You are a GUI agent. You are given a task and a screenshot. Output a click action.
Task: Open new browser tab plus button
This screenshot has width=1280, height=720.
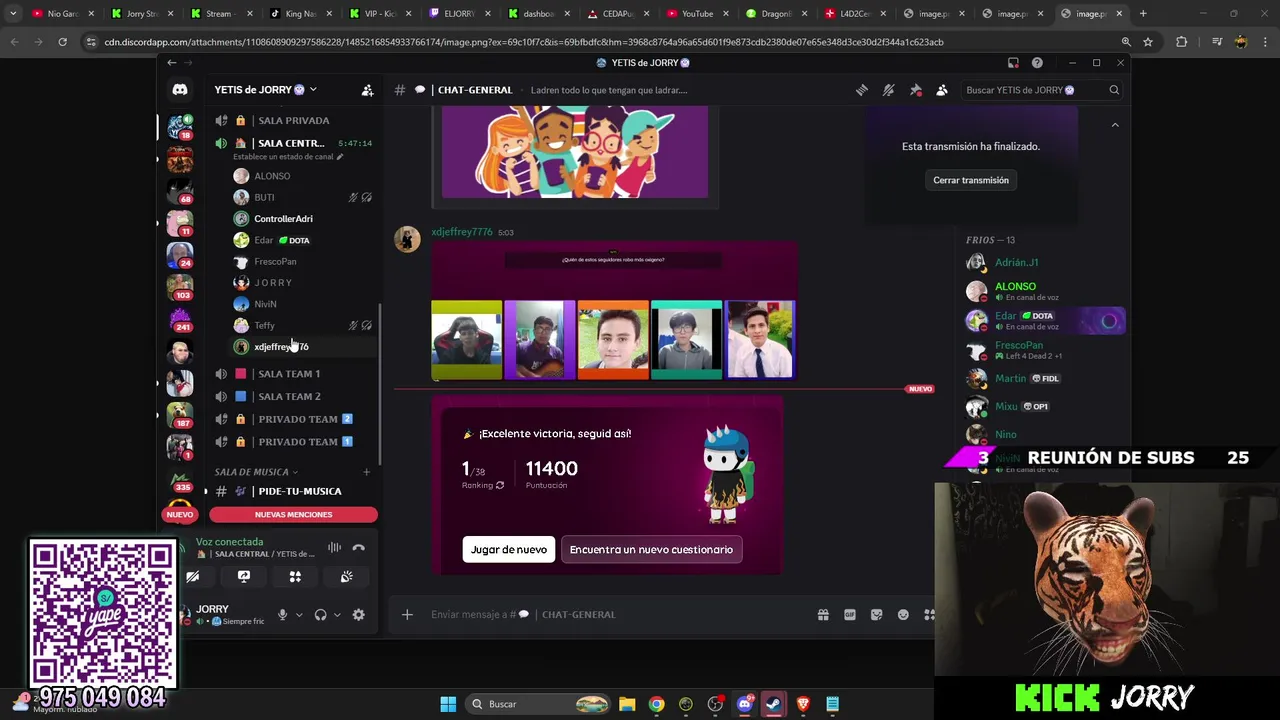tap(1143, 14)
